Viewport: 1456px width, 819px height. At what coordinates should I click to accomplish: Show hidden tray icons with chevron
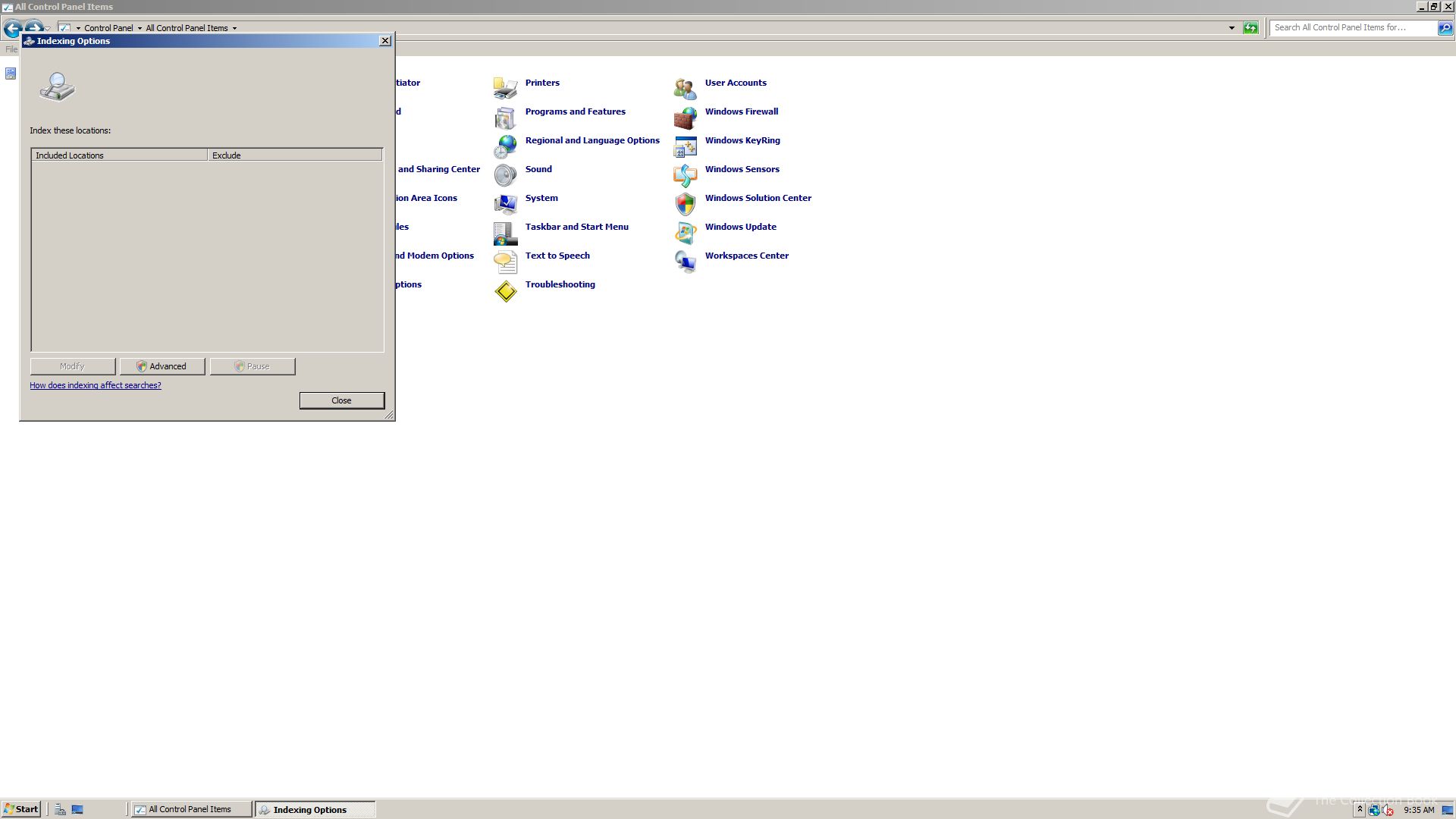[1360, 810]
